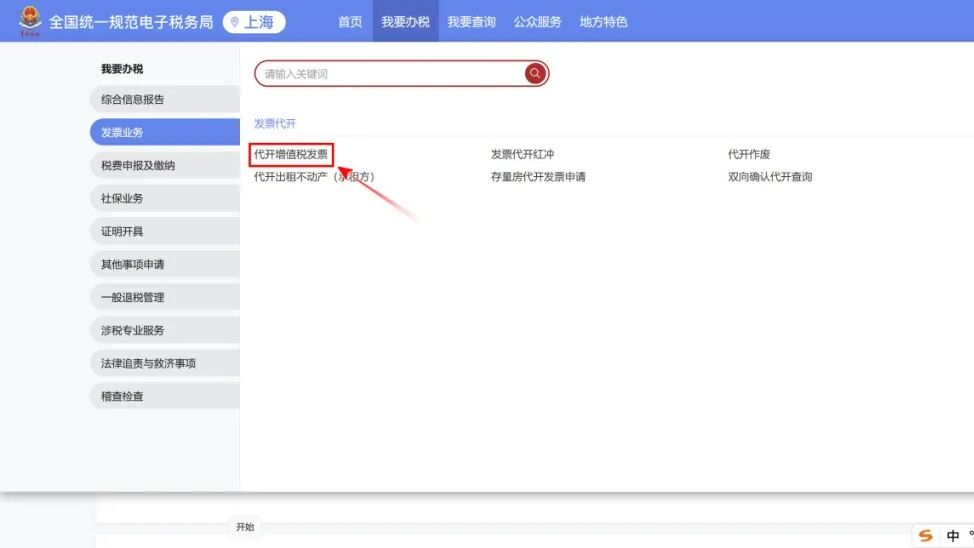Viewport: 974px width, 548px height.
Task: Click the Sogou input method S icon
Action: pyautogui.click(x=926, y=536)
